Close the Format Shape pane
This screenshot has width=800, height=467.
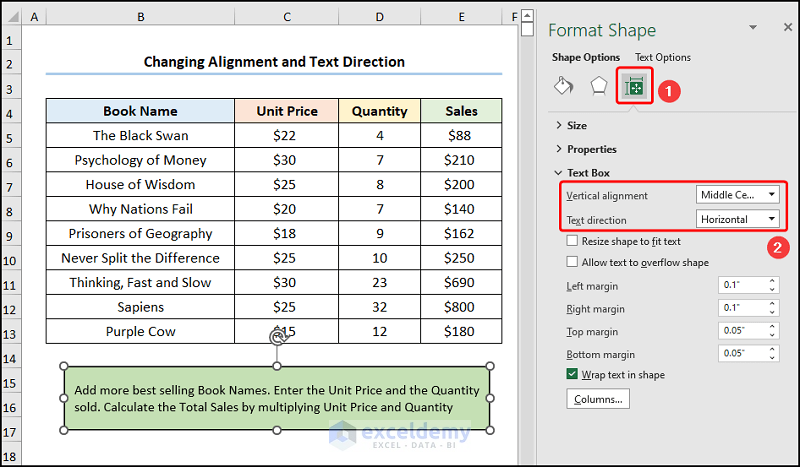788,28
